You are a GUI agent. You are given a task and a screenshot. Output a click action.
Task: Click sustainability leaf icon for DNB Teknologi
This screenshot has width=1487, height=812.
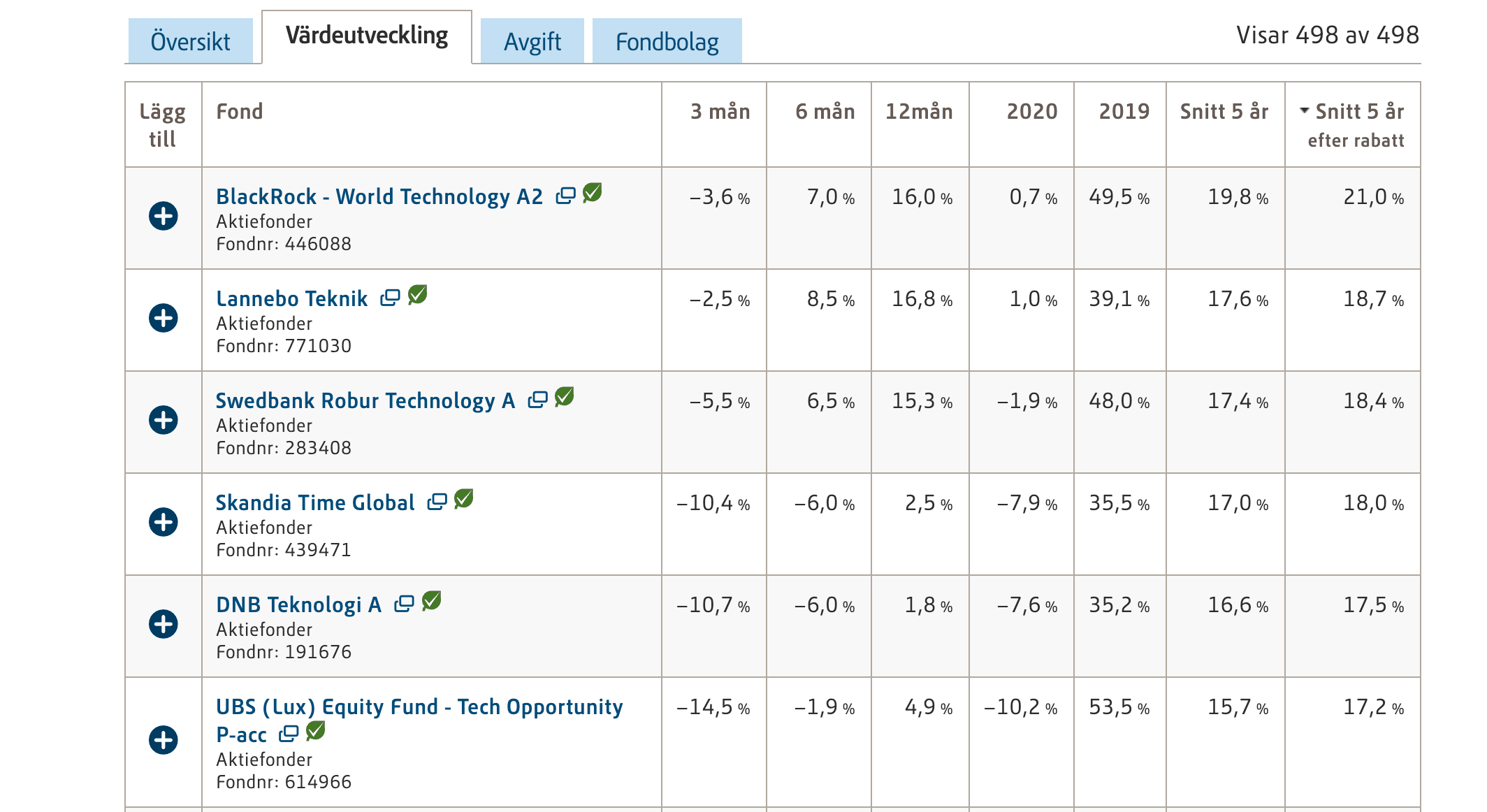coord(432,601)
